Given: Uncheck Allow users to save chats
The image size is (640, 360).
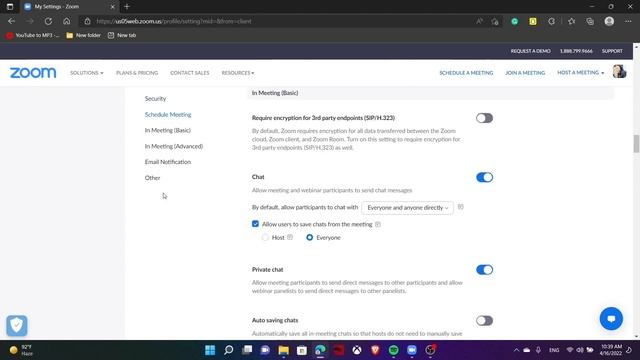Looking at the screenshot, I should [x=255, y=224].
